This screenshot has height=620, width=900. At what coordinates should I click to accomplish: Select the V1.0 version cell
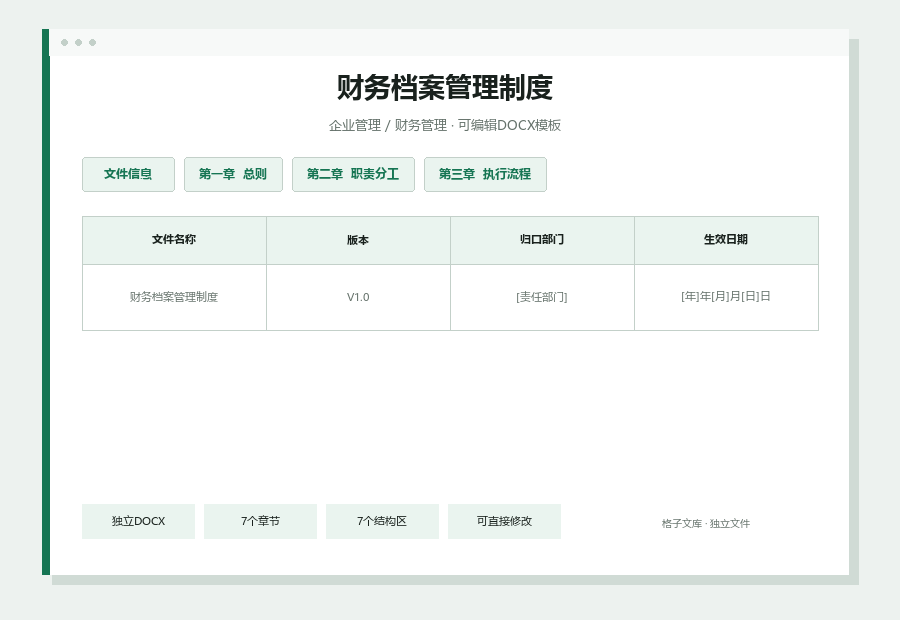coord(358,297)
